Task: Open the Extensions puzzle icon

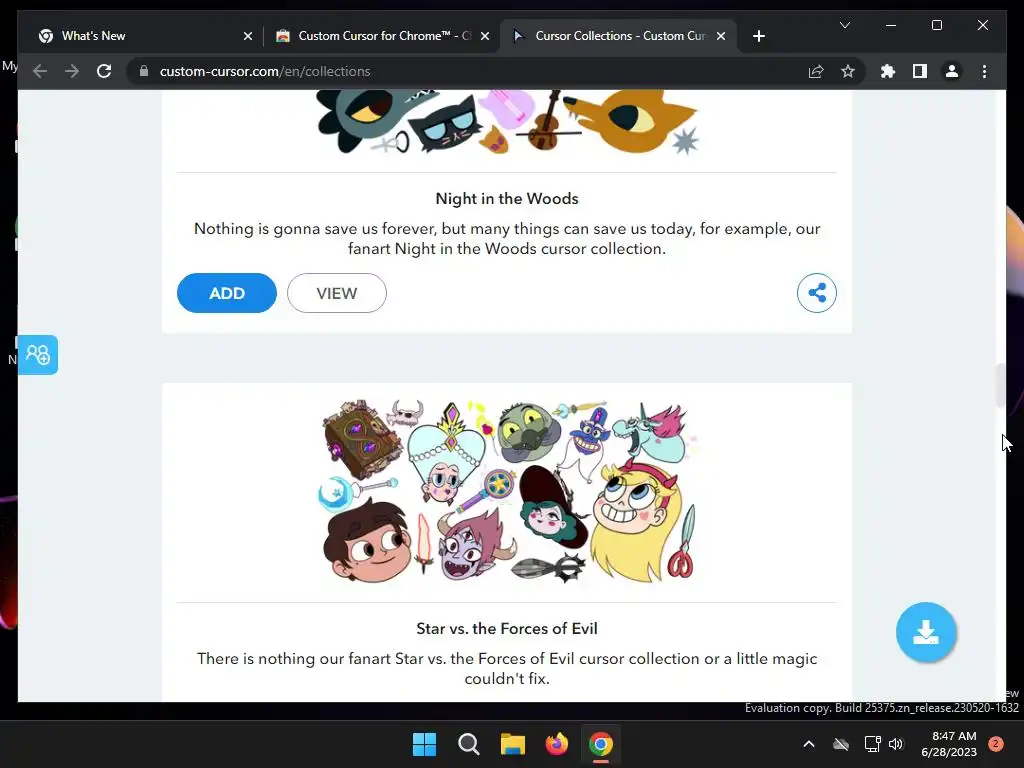Action: click(x=888, y=71)
